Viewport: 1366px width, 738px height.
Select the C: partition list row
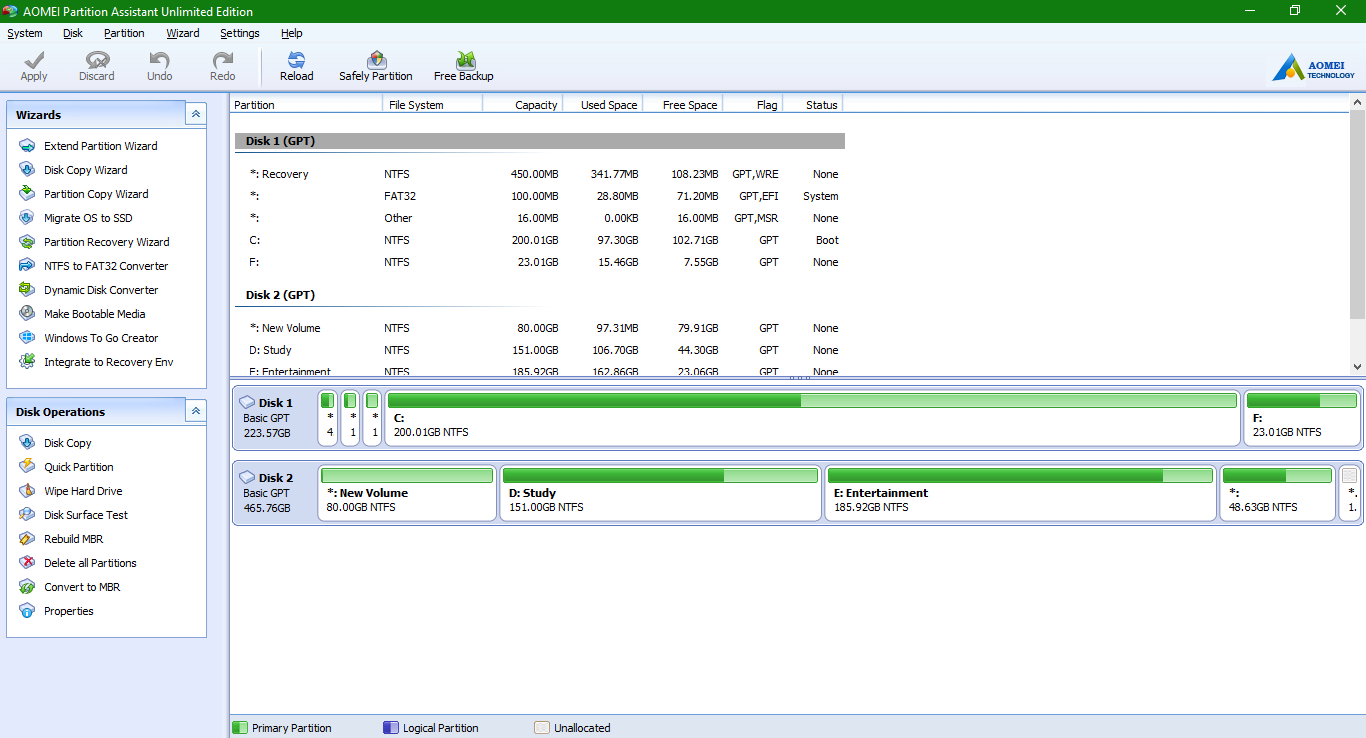[x=540, y=240]
